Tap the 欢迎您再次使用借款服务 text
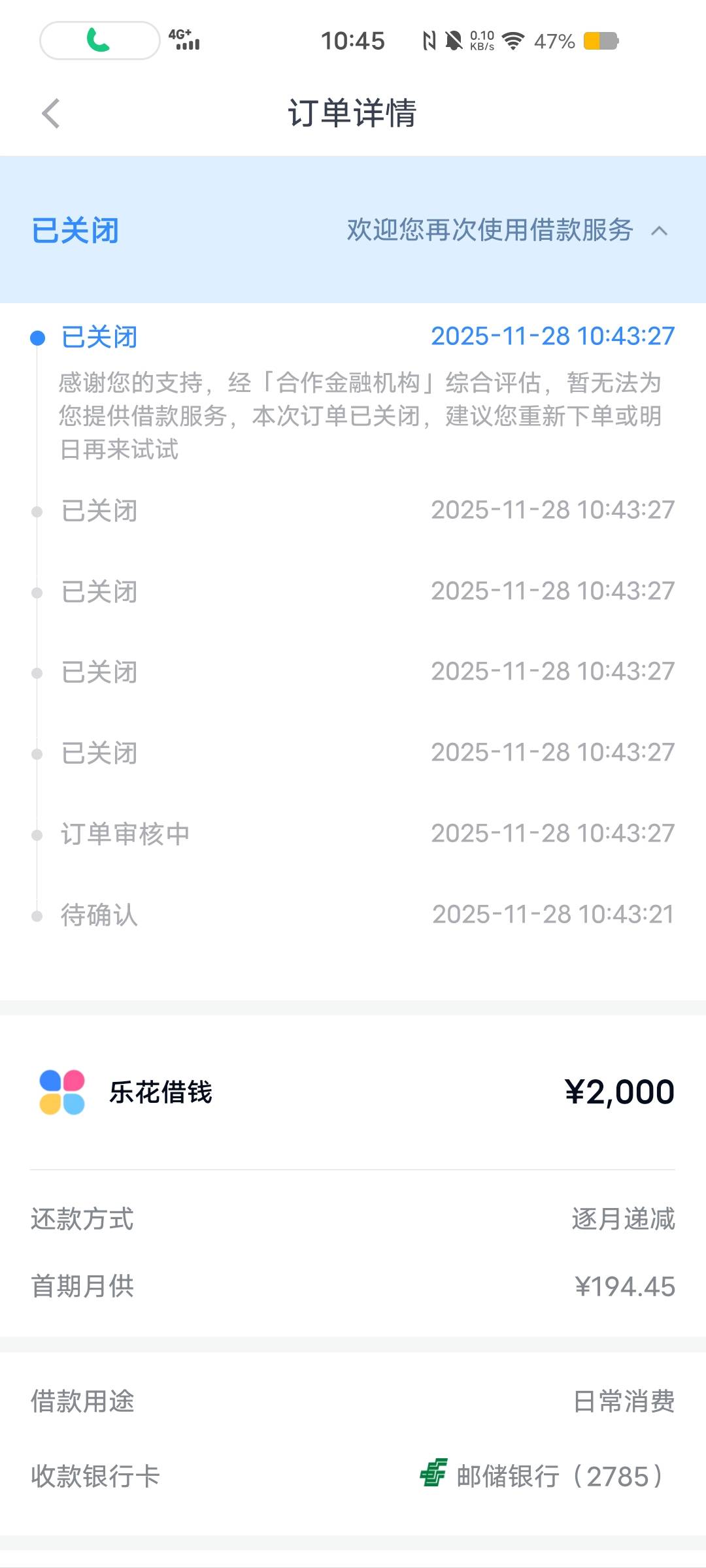 pos(490,230)
